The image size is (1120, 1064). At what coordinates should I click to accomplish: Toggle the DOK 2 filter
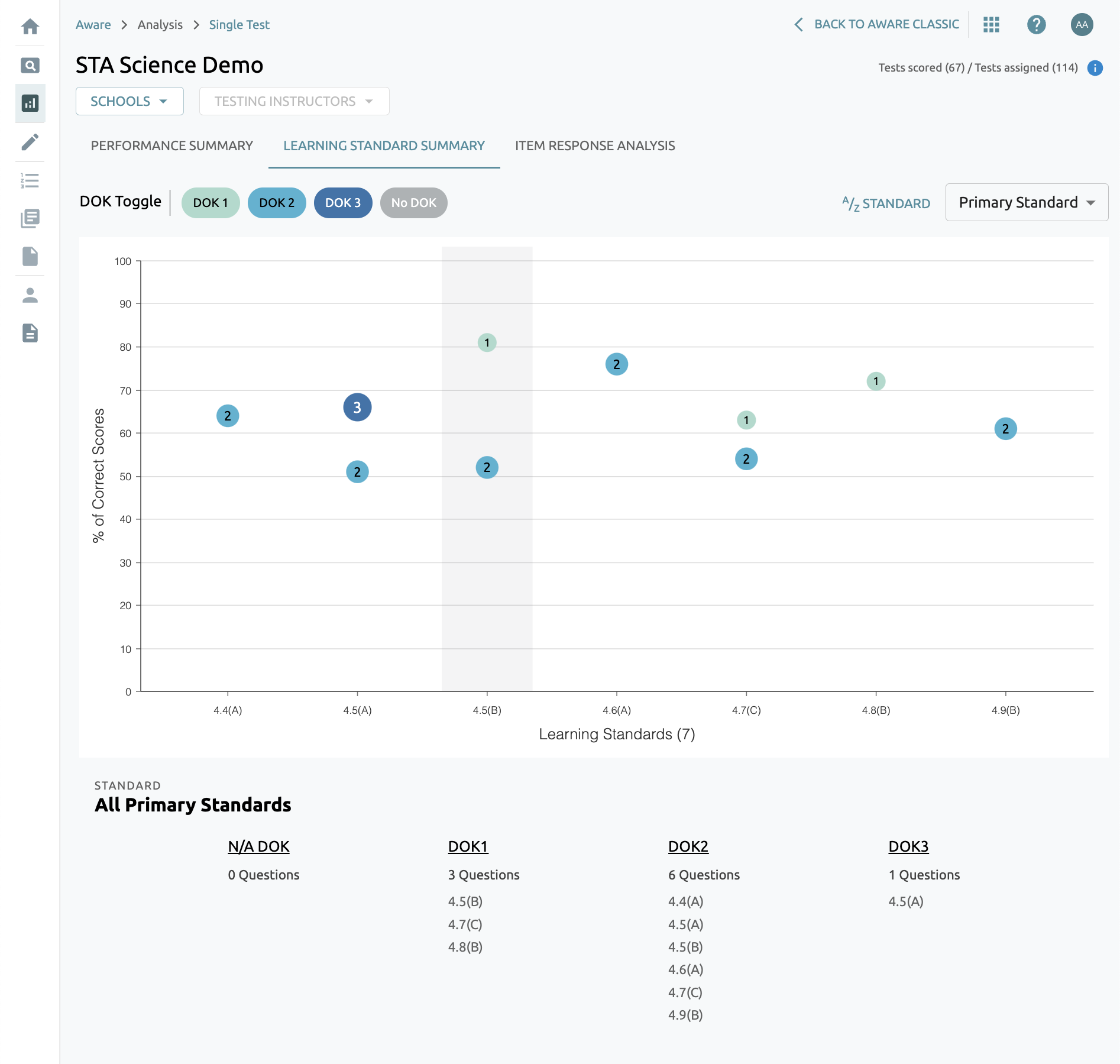(x=277, y=203)
